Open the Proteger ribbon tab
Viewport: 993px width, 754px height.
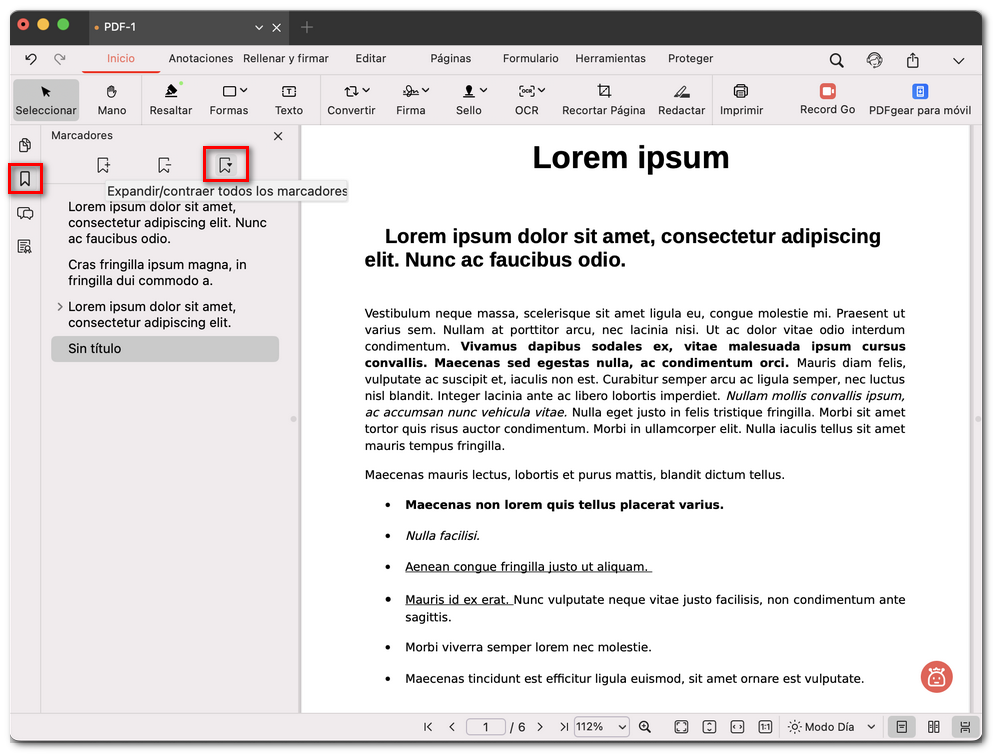[x=690, y=58]
